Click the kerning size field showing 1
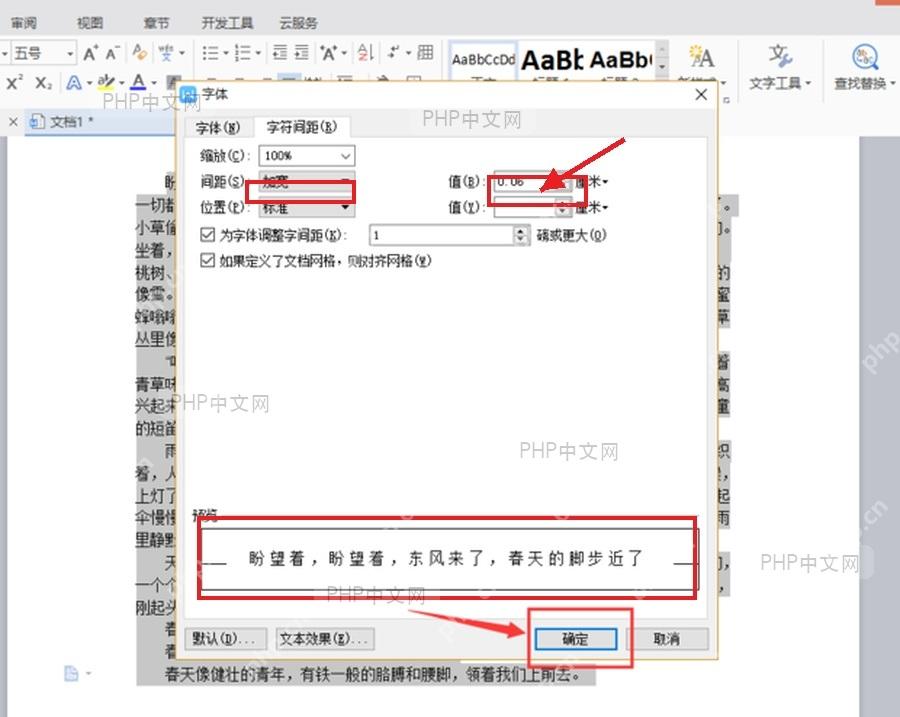Viewport: 900px width, 717px height. (x=442, y=235)
